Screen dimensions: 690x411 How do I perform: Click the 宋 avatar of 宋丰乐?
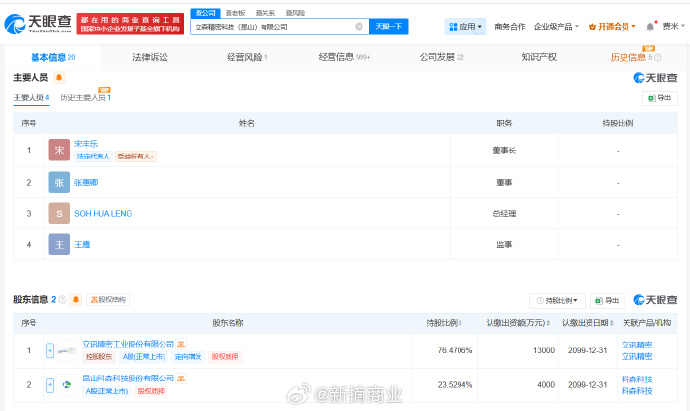point(59,150)
